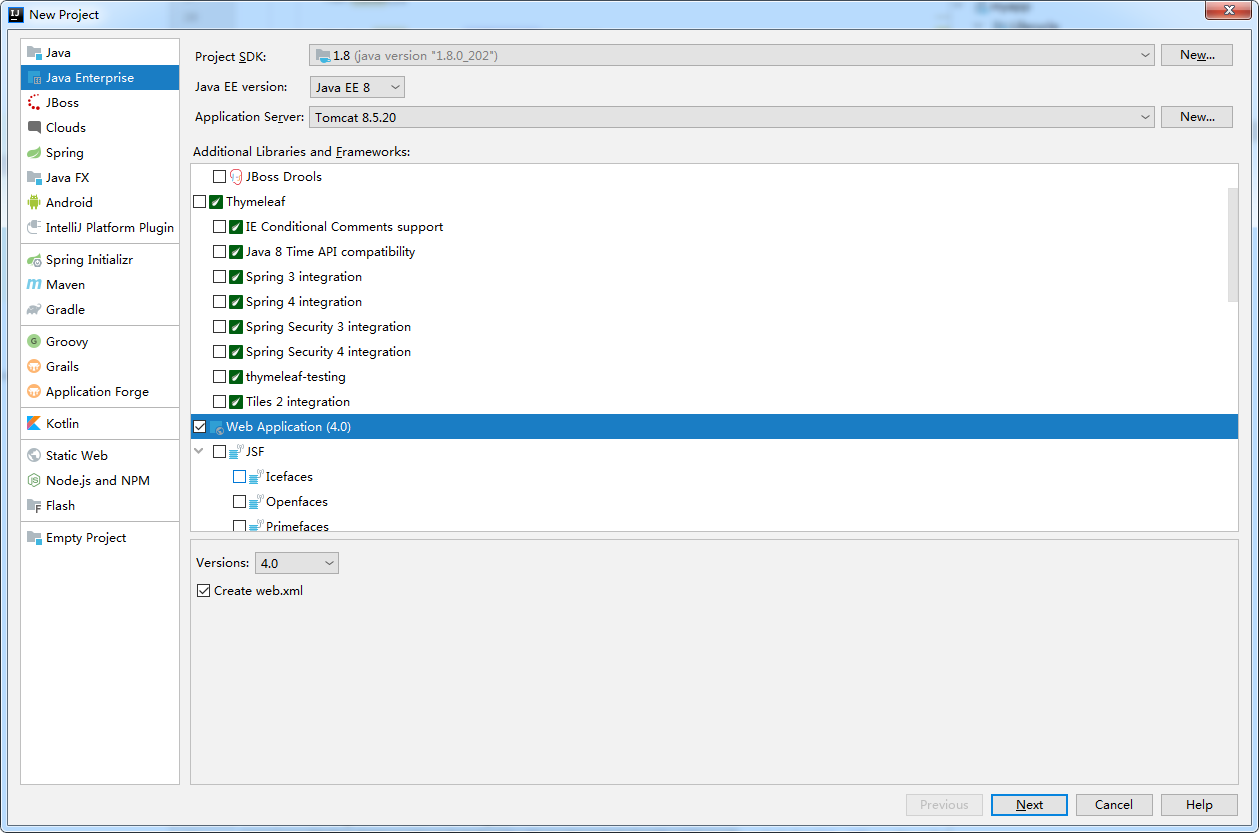The height and width of the screenshot is (833, 1259).
Task: Enable the JSF checkbox
Action: 219,451
